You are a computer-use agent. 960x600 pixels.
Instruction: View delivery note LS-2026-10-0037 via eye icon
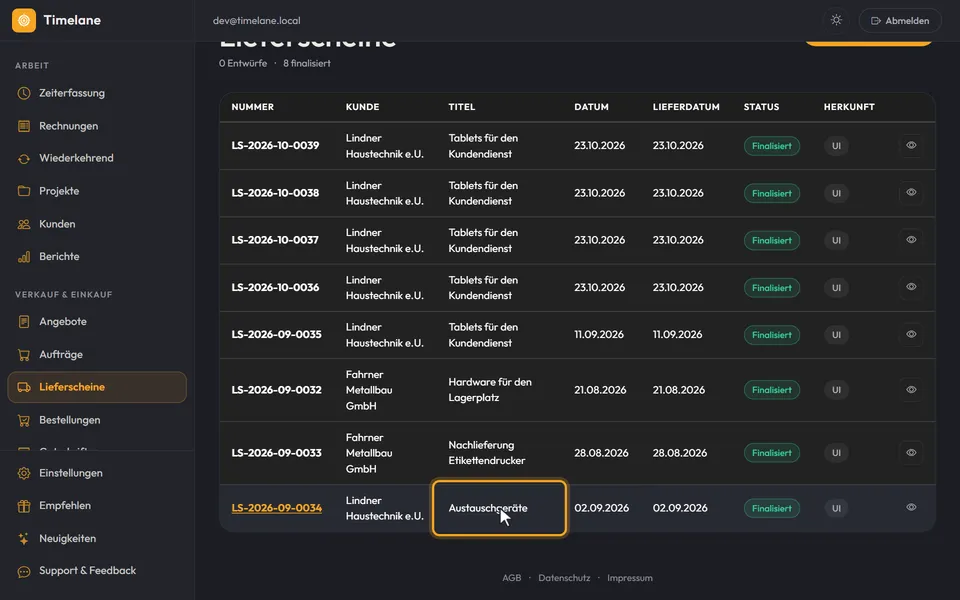pos(911,239)
